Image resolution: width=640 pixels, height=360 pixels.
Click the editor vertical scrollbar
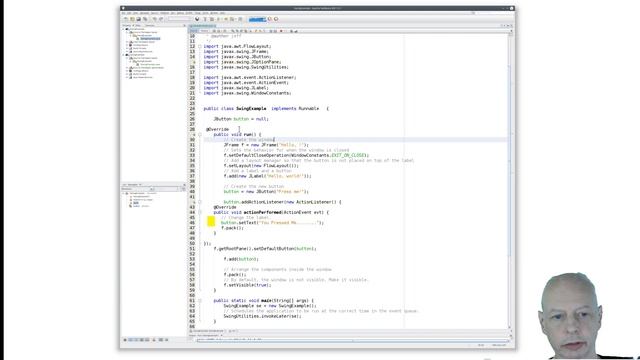click(510, 182)
